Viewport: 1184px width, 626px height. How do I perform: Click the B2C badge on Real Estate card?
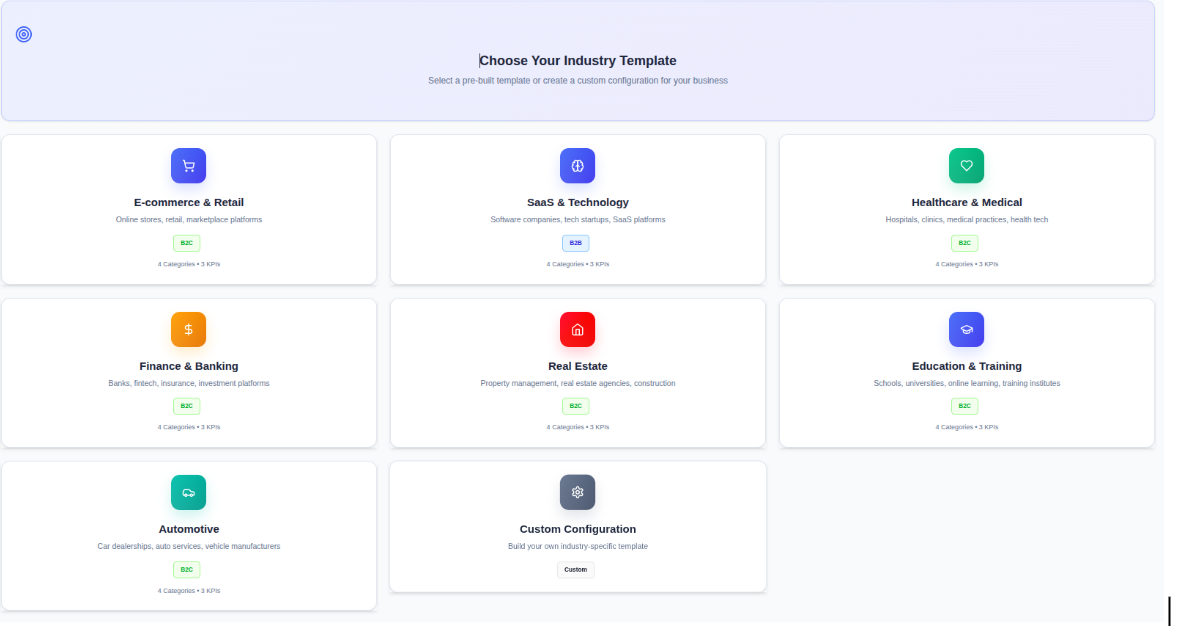[575, 406]
